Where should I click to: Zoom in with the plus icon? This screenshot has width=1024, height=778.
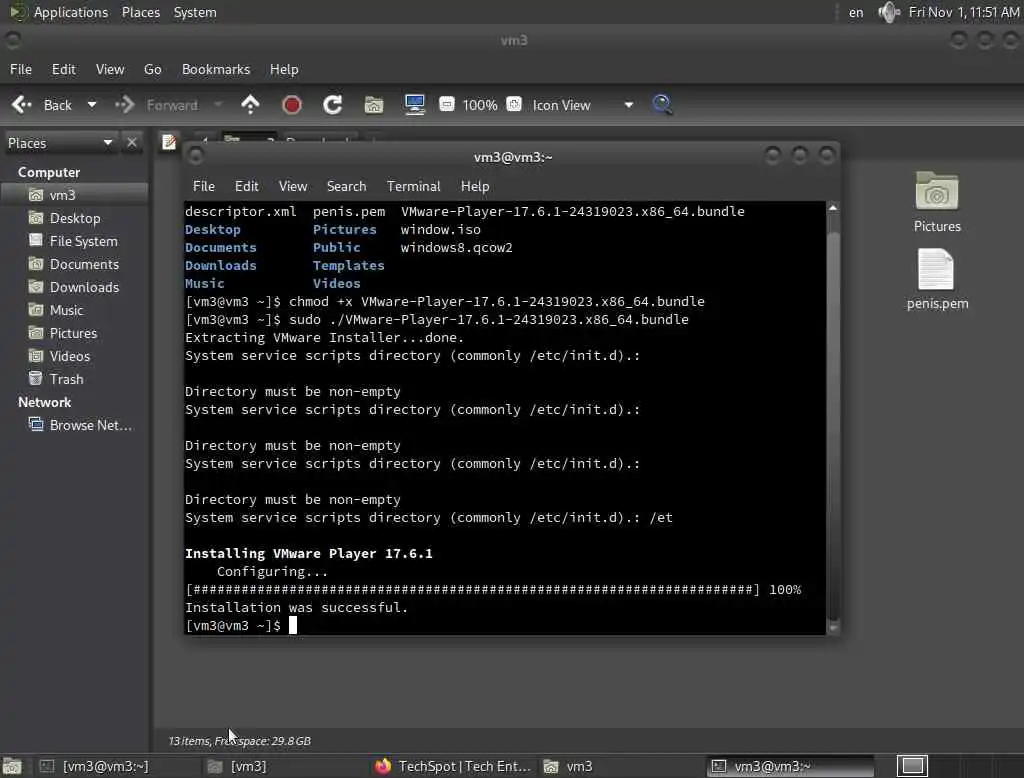[514, 105]
